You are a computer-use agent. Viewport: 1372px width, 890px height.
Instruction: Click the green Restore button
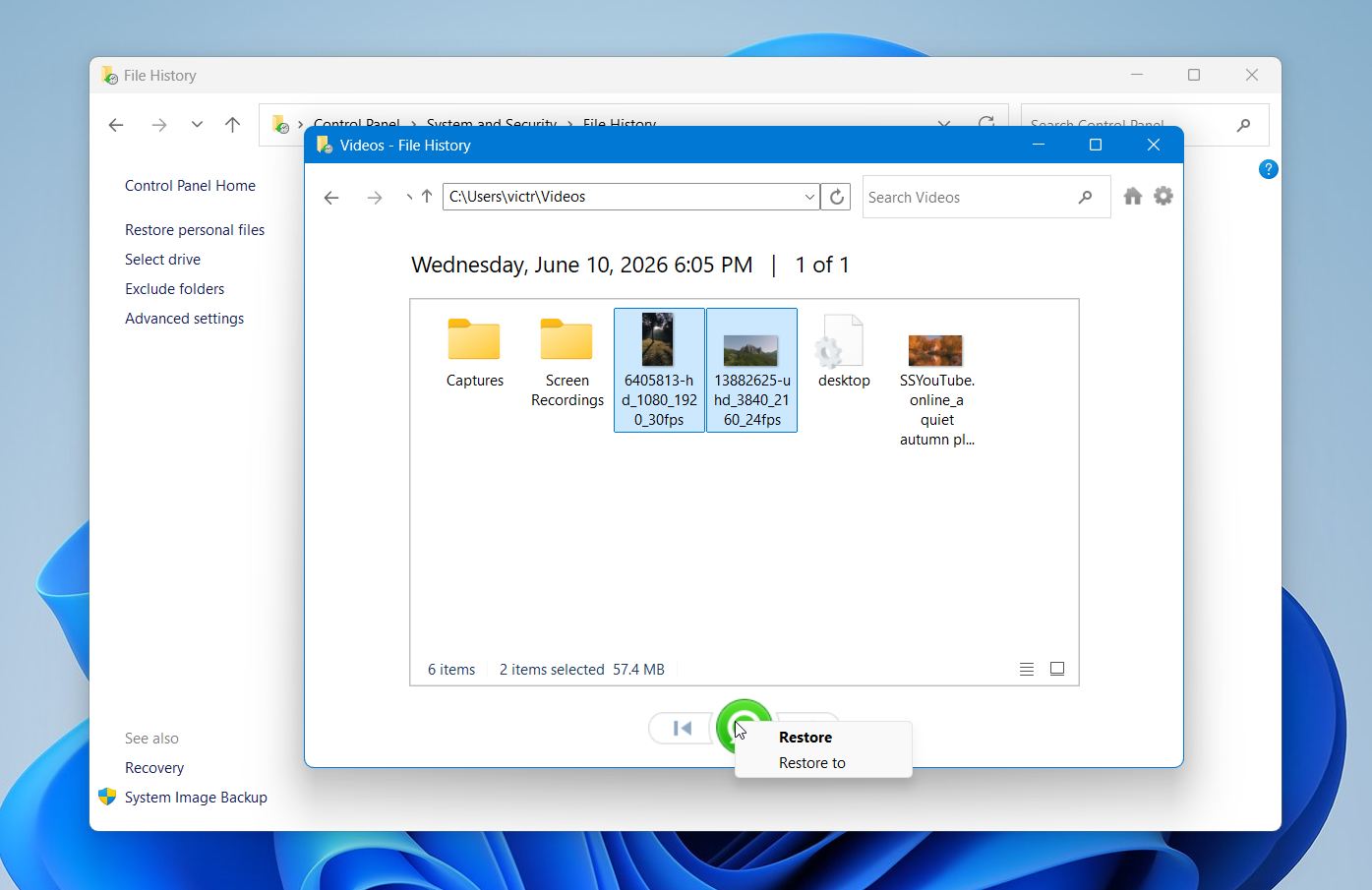click(744, 727)
